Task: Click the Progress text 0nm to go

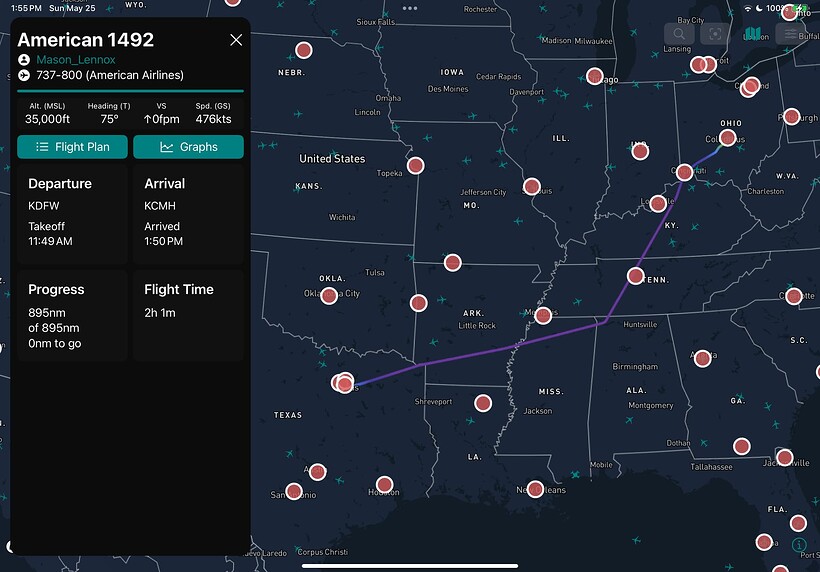Action: (55, 344)
